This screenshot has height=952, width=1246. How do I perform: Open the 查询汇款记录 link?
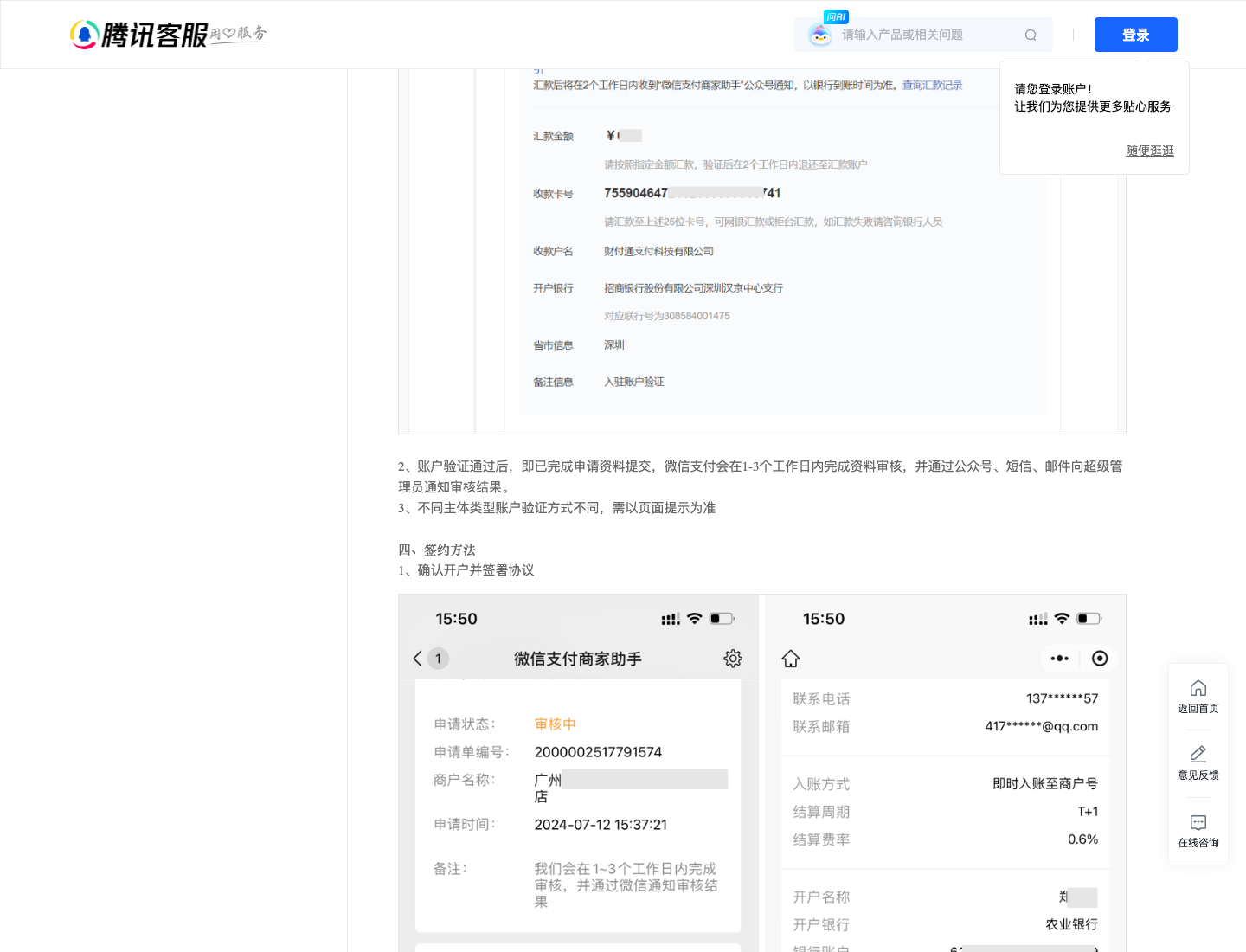pyautogui.click(x=932, y=85)
